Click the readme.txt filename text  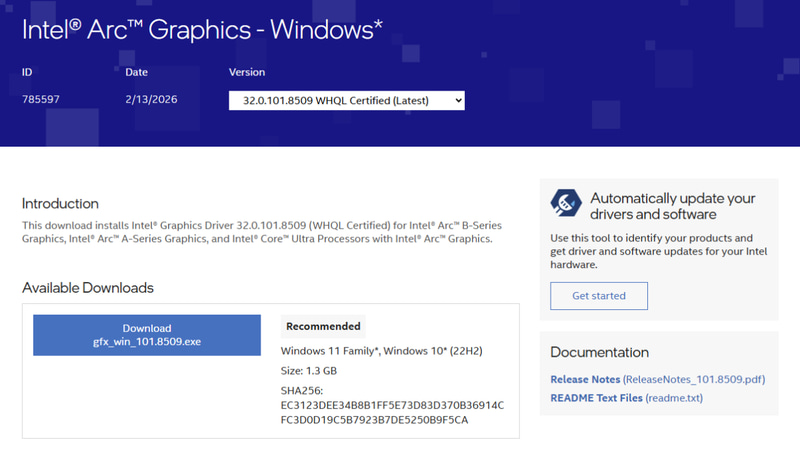[674, 398]
